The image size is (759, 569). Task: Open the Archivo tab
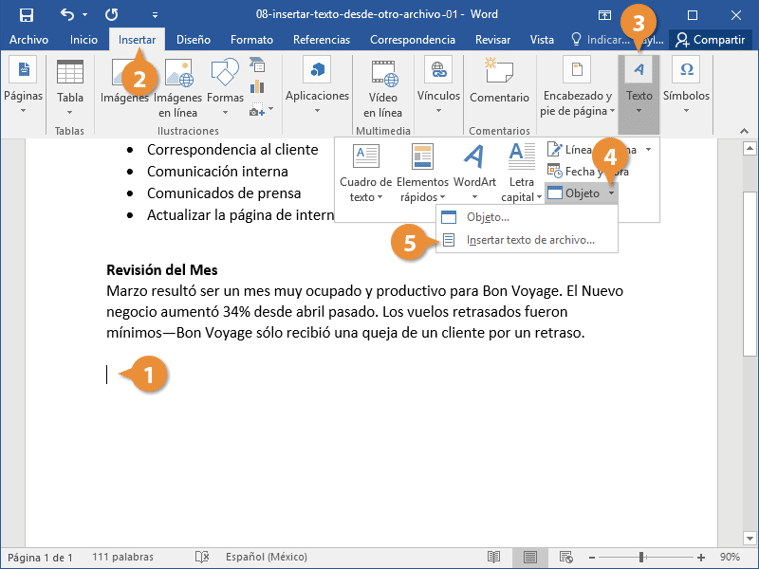point(29,40)
